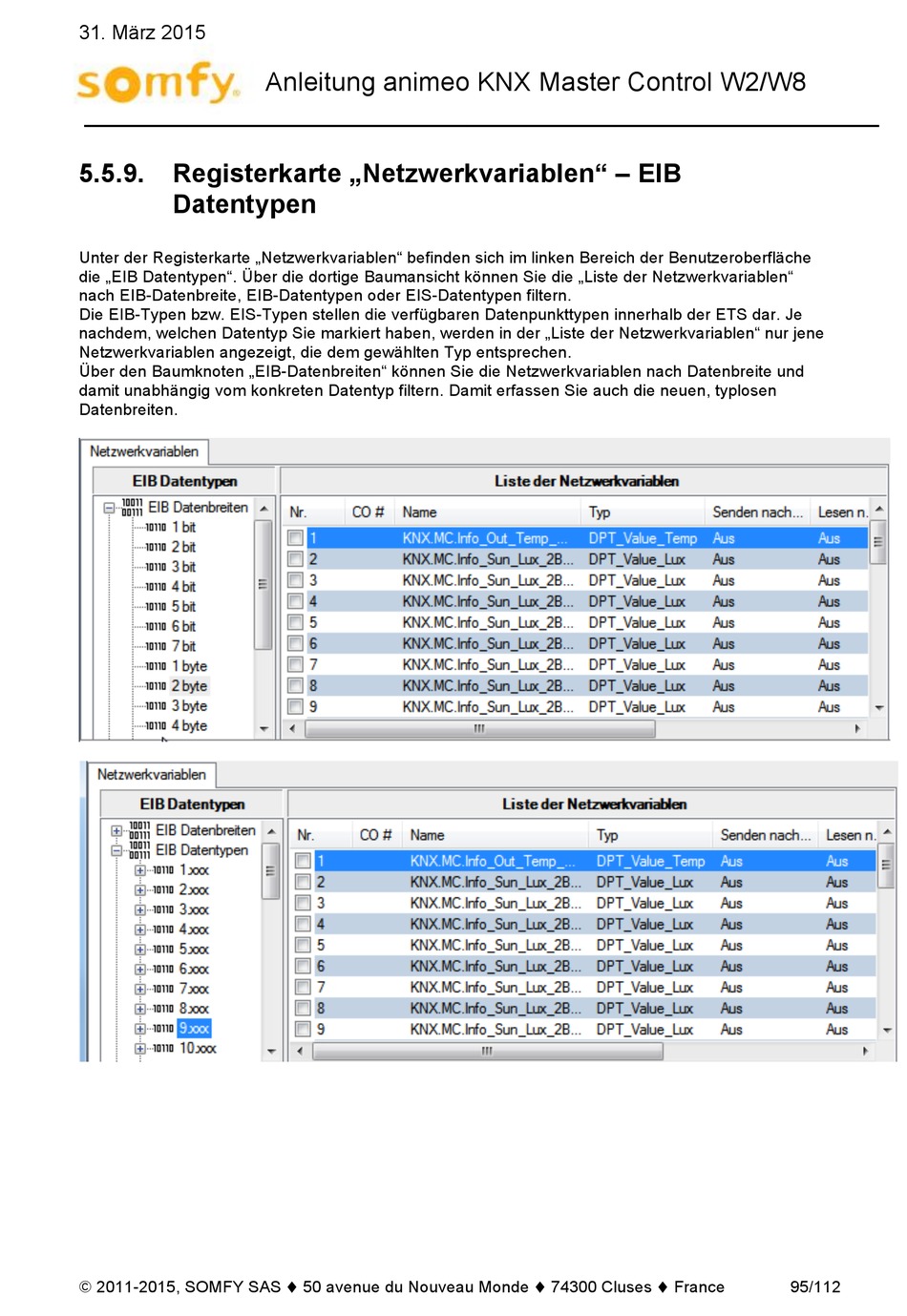Click the binary icon beside '1.xxx' in lower tree
Screen dimensions: 907x1316
[x=163, y=869]
